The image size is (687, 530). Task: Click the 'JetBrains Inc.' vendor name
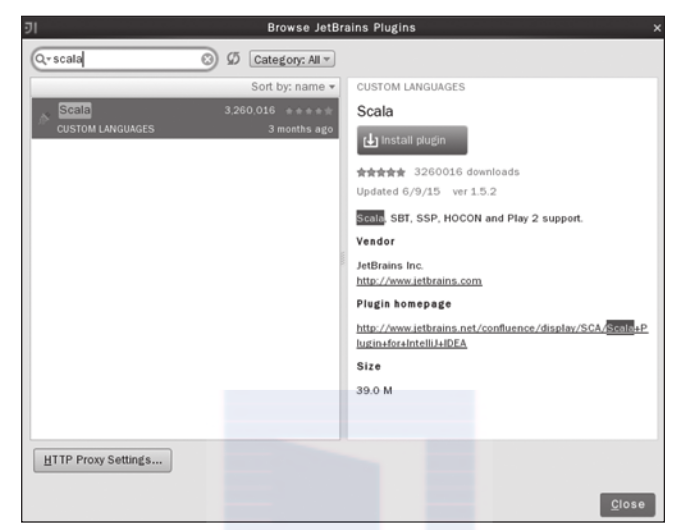(x=390, y=265)
